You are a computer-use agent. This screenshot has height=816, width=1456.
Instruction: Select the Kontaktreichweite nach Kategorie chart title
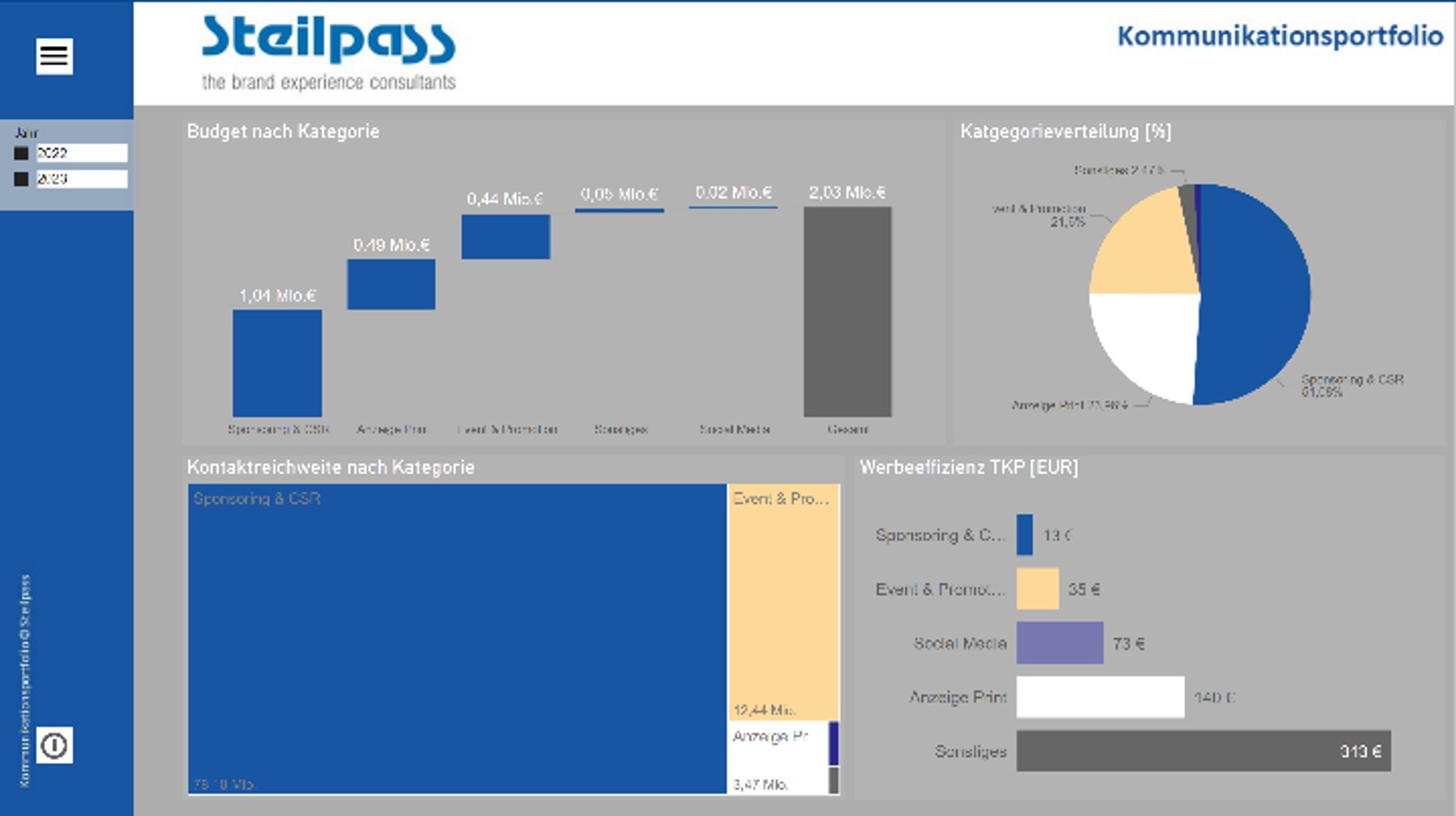(x=330, y=467)
